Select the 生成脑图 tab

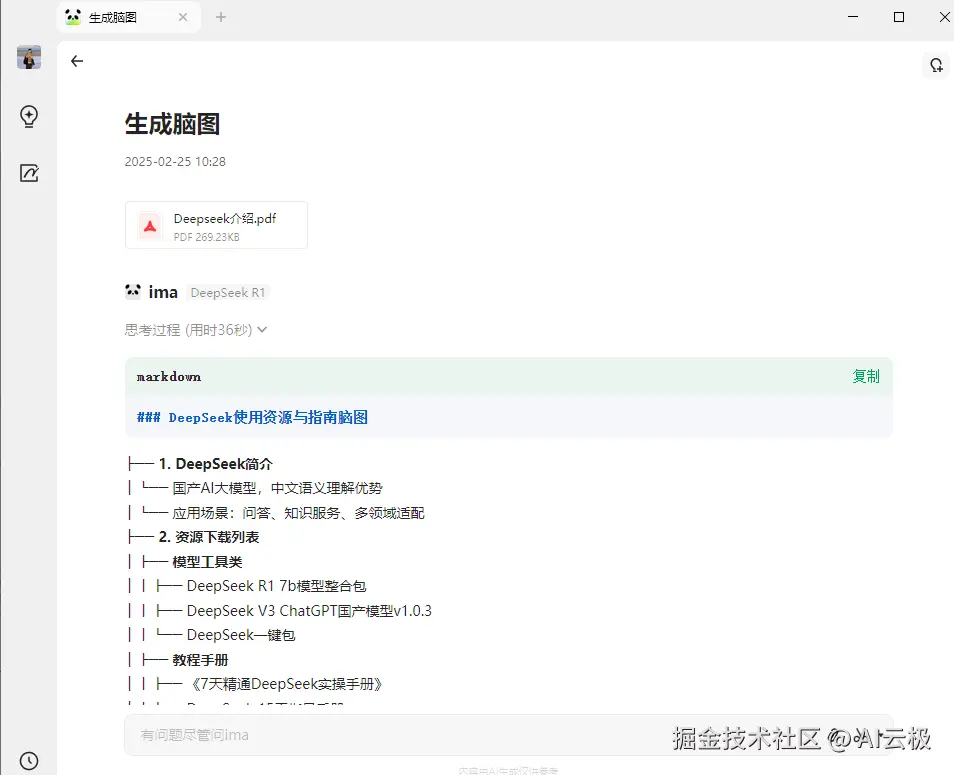(x=129, y=17)
